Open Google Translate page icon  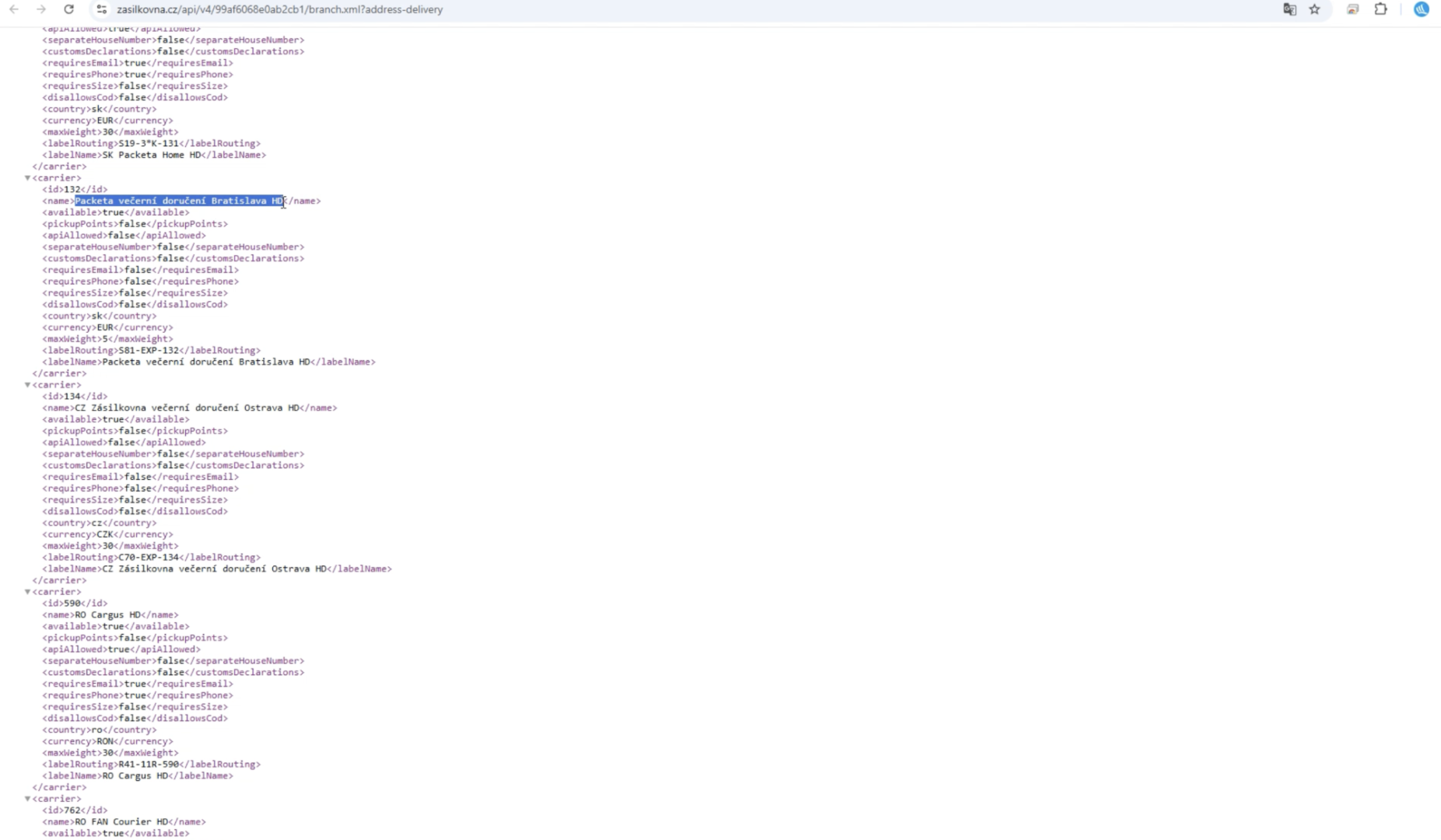1289,9
